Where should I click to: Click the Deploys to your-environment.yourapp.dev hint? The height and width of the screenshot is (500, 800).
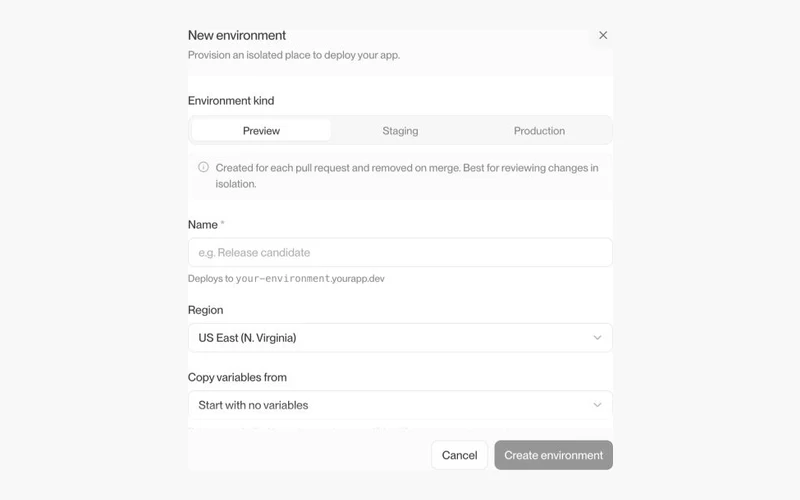[x=286, y=279]
